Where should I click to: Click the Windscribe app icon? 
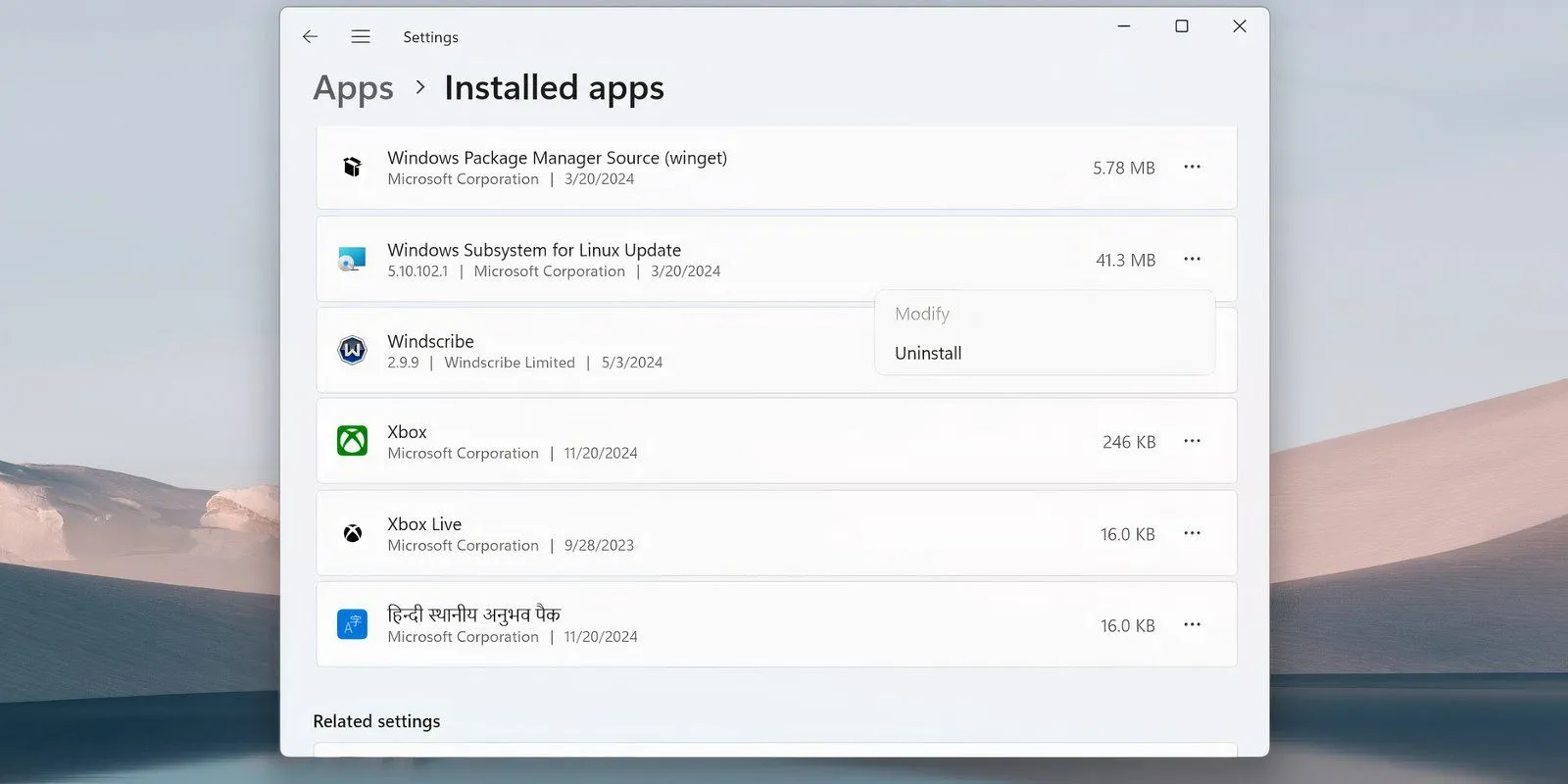353,350
